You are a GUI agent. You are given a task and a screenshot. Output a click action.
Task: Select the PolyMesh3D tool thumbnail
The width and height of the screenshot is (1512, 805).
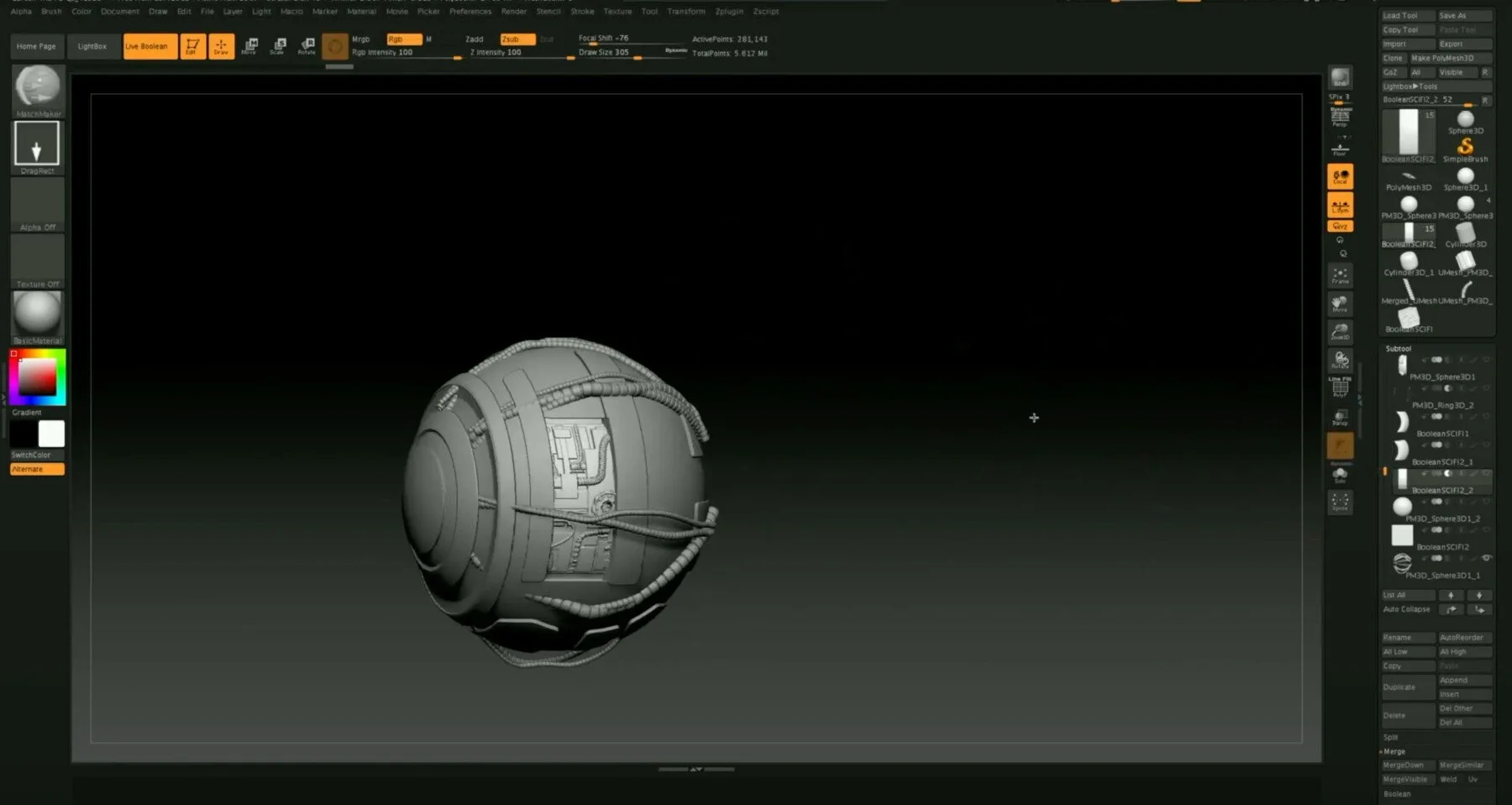(1409, 179)
